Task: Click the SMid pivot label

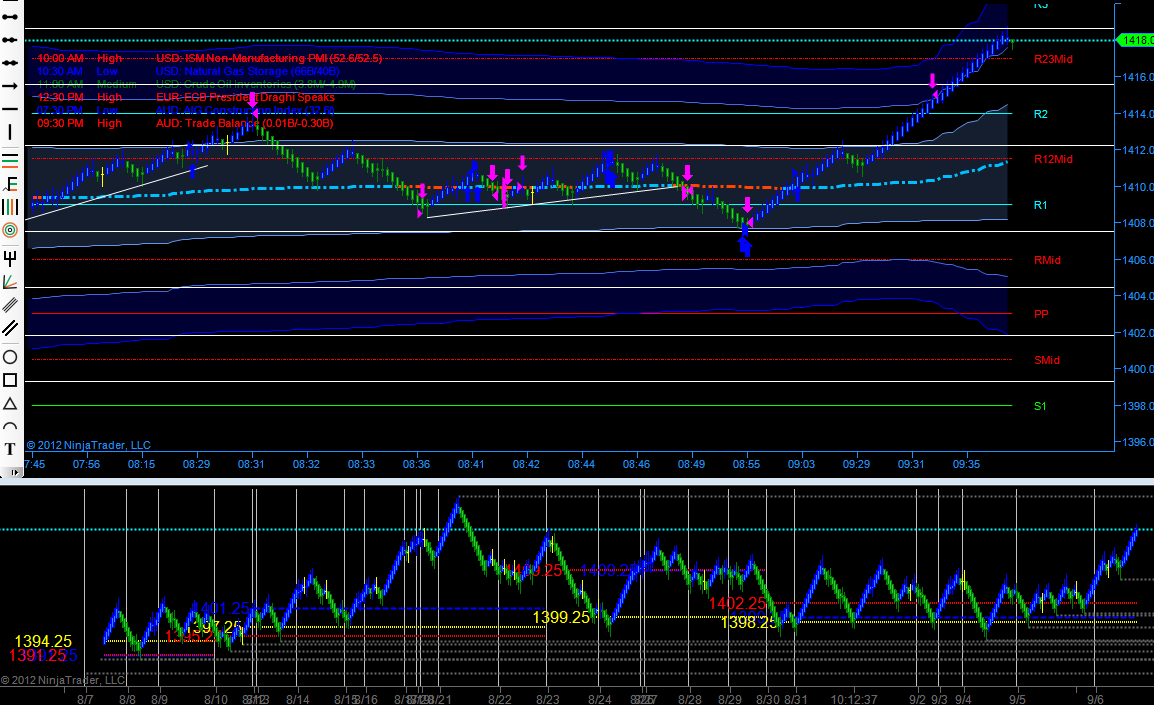Action: (x=1047, y=360)
